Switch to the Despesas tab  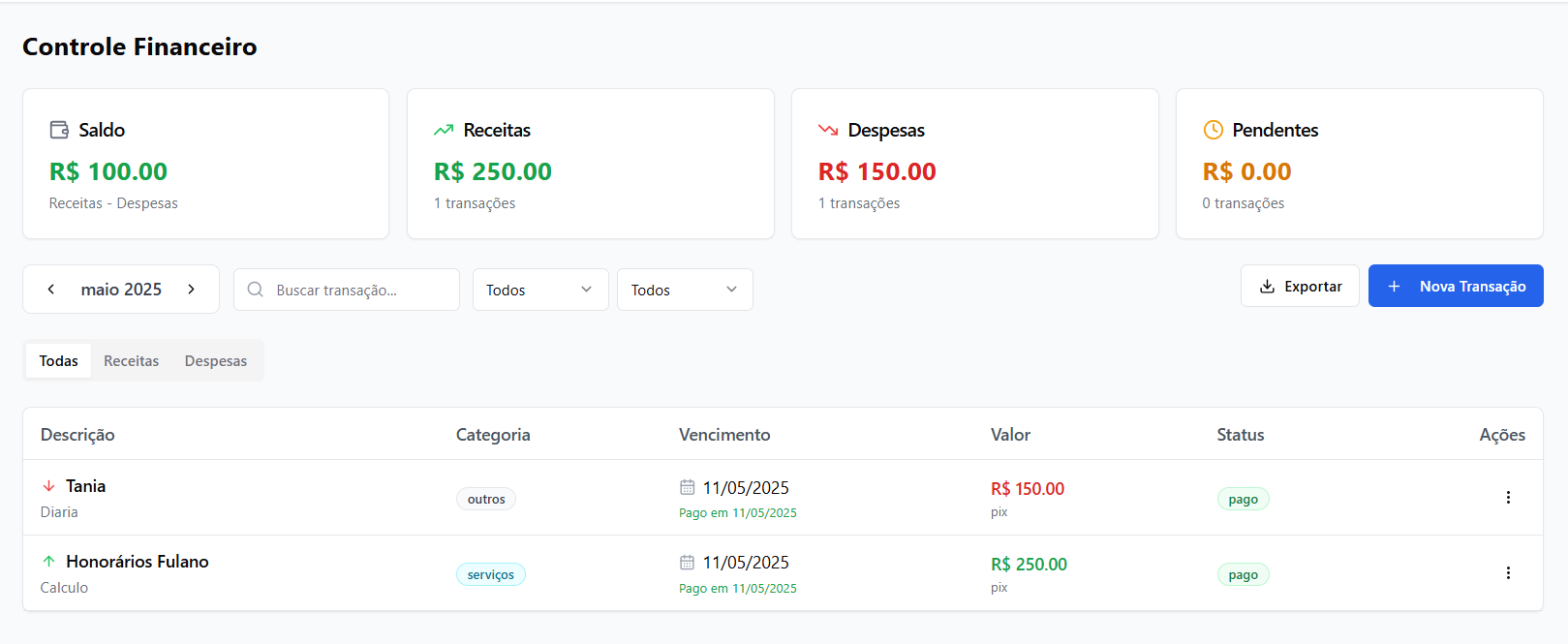216,361
